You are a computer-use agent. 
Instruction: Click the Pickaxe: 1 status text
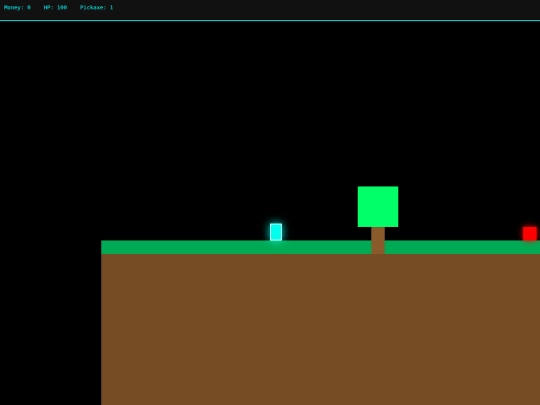96,7
